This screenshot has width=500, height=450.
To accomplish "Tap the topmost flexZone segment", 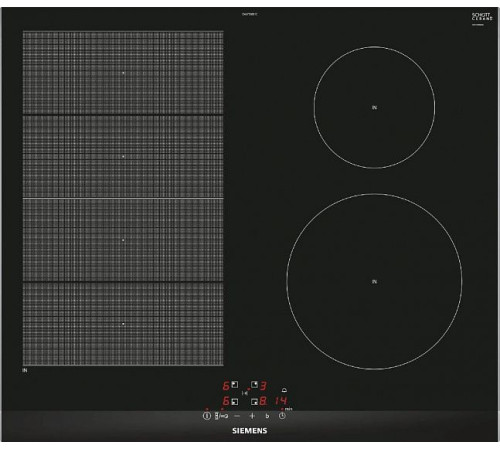I will point(123,73).
